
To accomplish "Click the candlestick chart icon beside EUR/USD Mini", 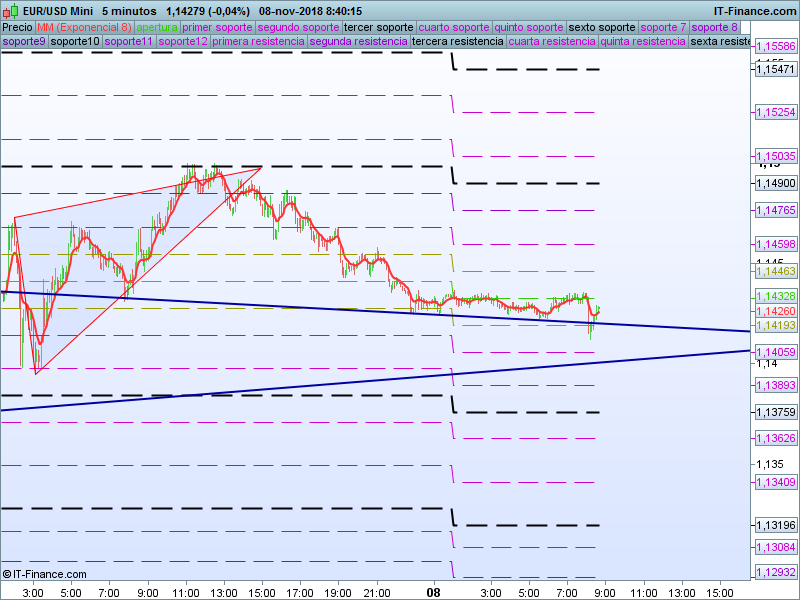I will pos(11,11).
